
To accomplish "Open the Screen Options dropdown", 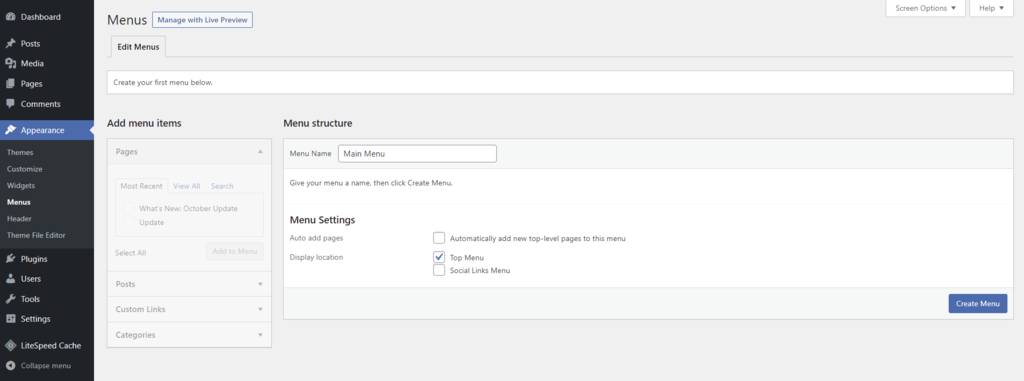I will [x=925, y=8].
